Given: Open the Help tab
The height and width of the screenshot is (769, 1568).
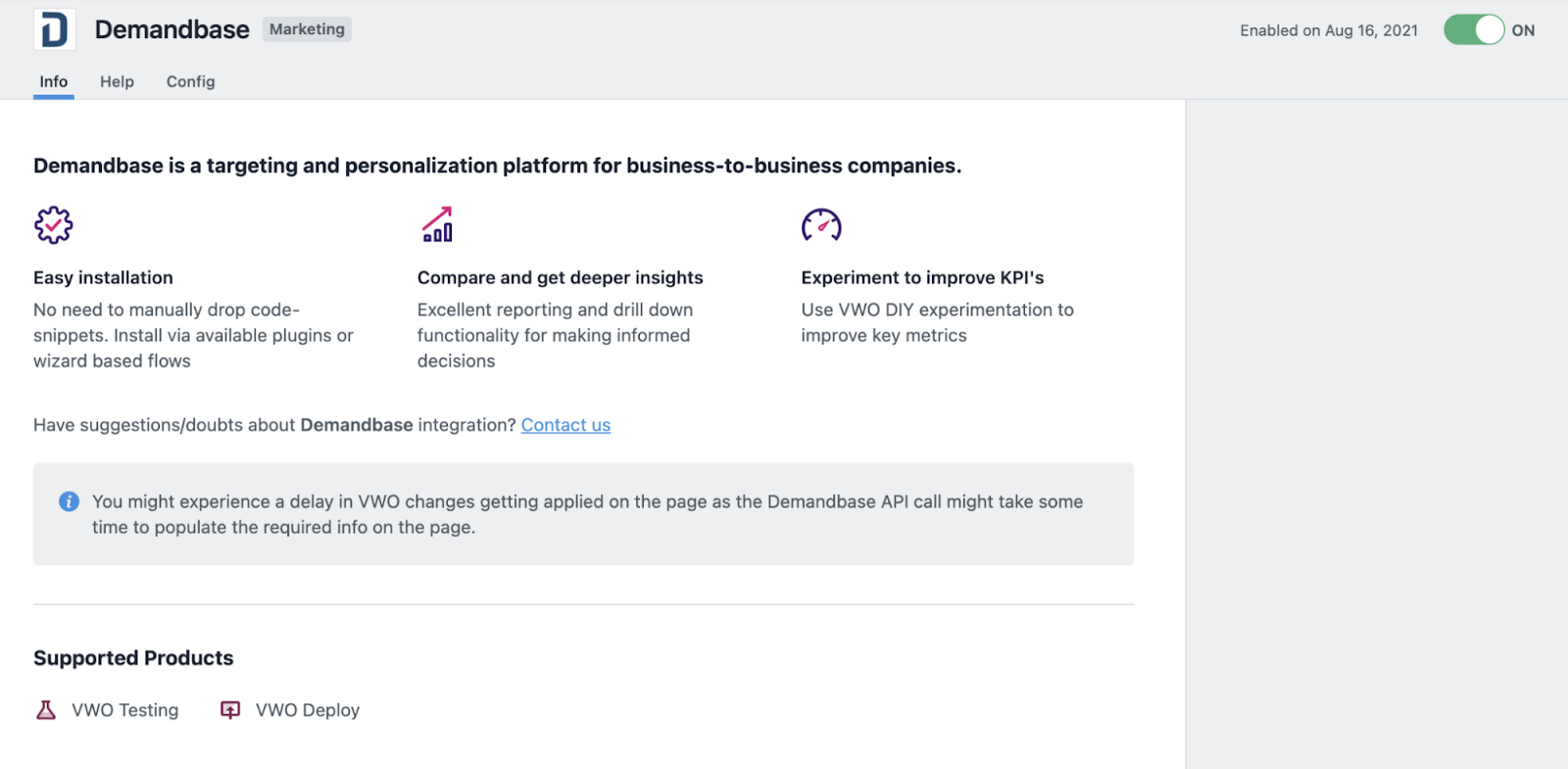Looking at the screenshot, I should 117,82.
